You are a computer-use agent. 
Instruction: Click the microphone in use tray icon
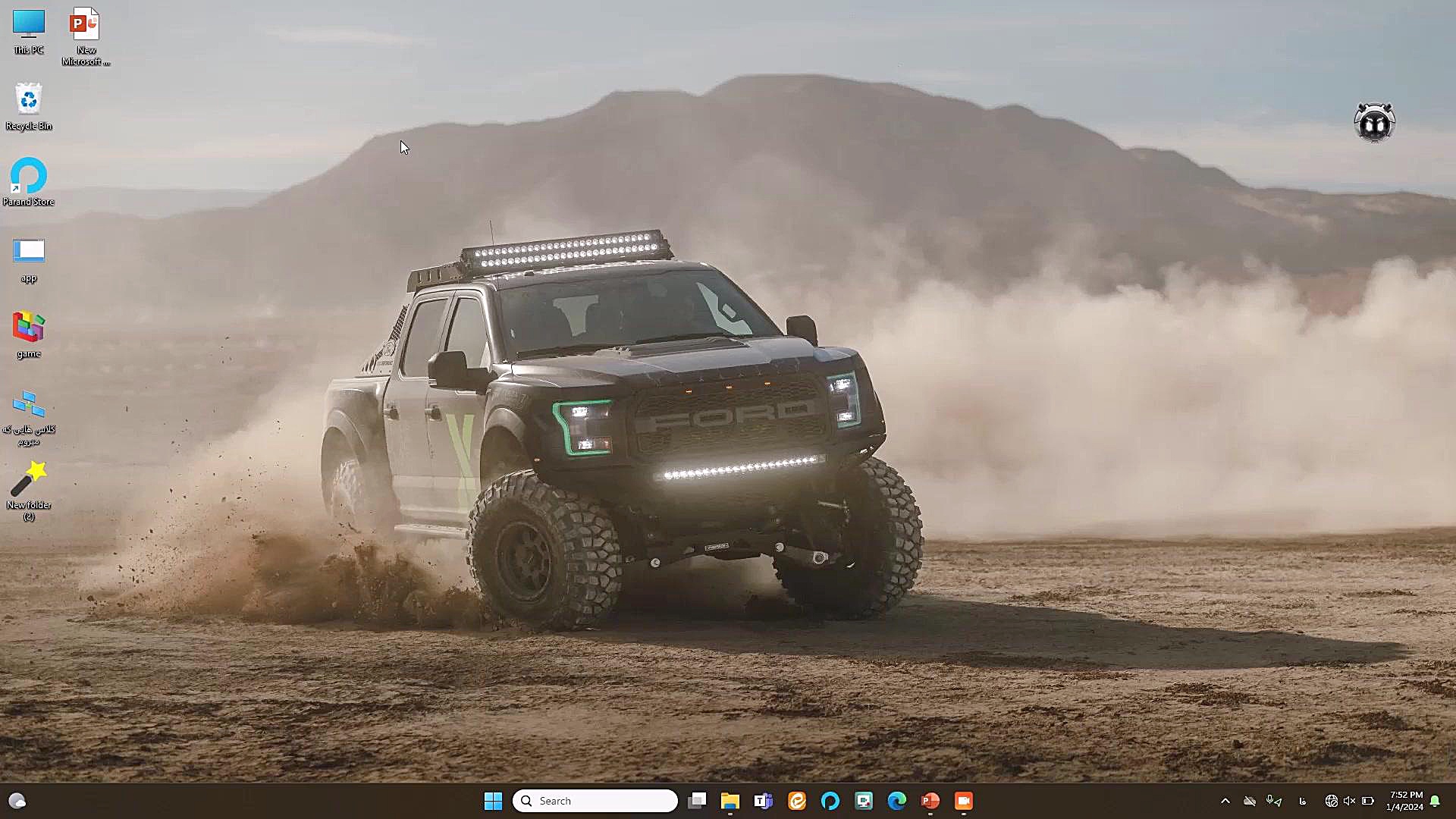(x=1269, y=800)
